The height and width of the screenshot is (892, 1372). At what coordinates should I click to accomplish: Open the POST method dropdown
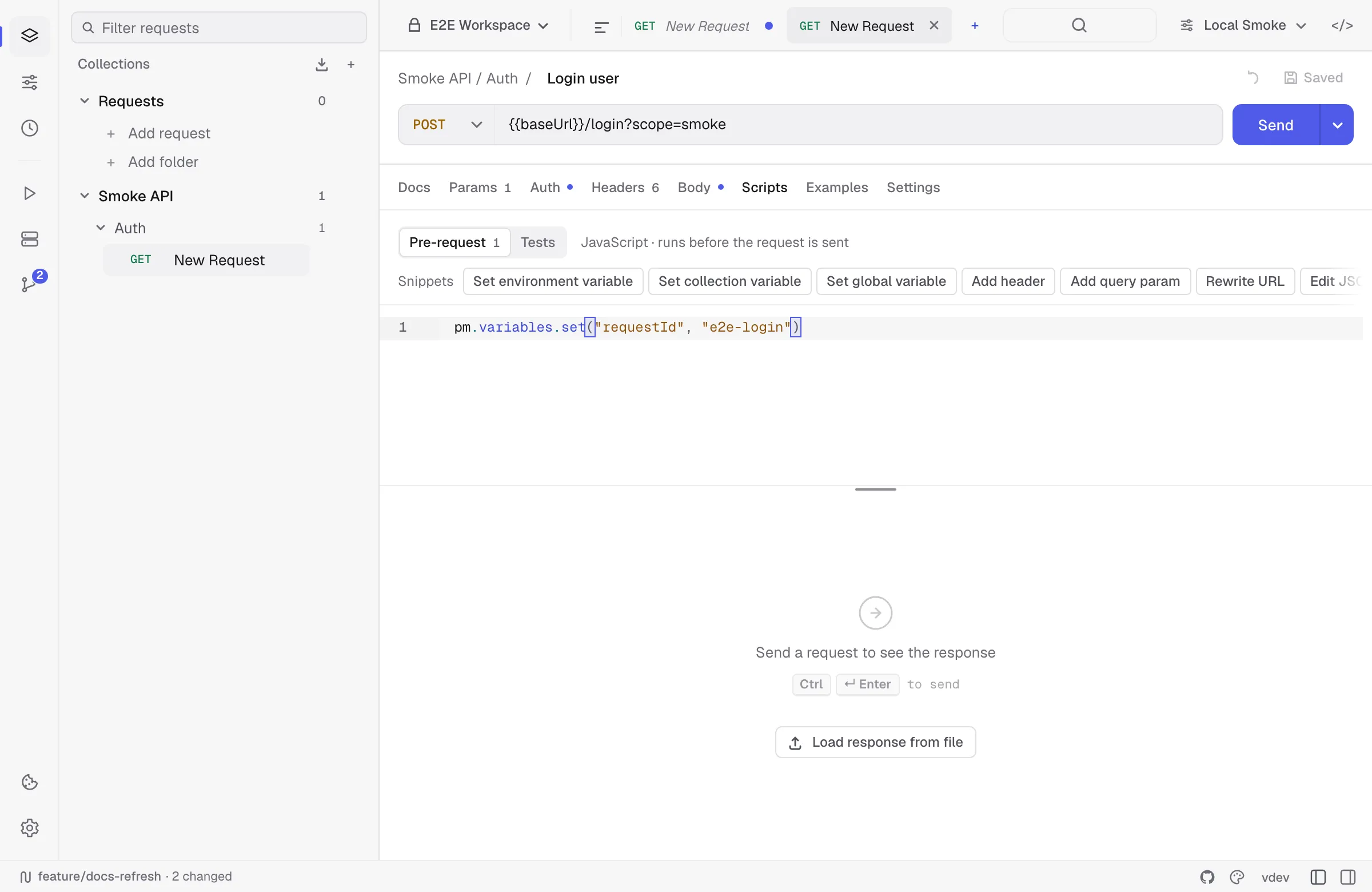coord(447,125)
